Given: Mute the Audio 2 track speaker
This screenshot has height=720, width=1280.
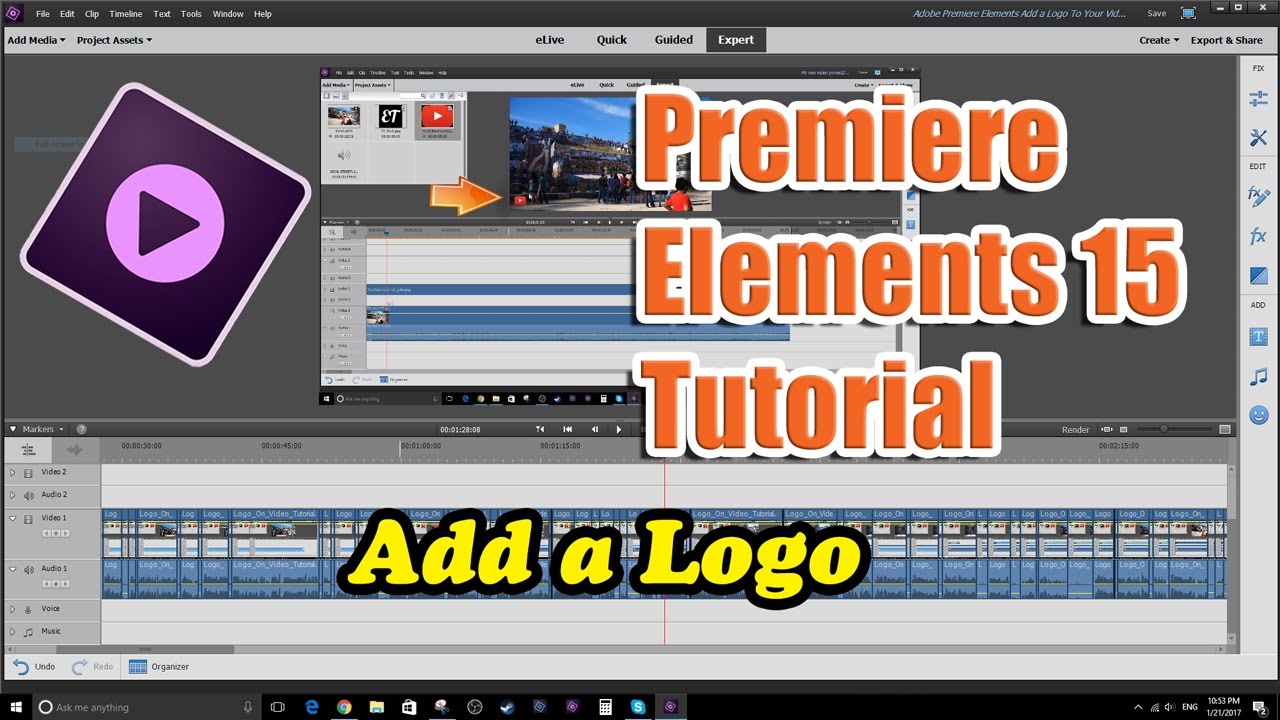Looking at the screenshot, I should coord(28,495).
